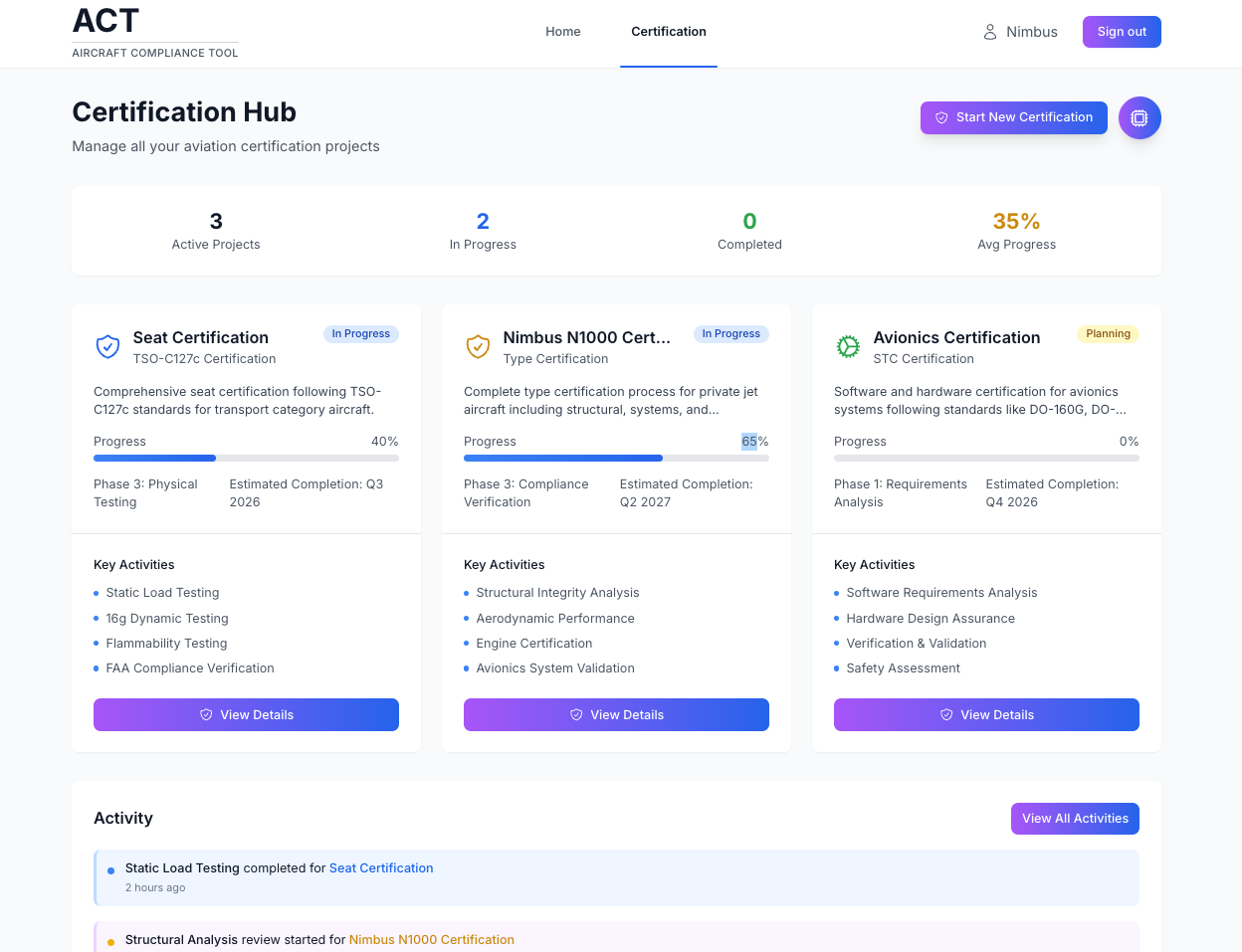The height and width of the screenshot is (952, 1242).
Task: Click 'Verification & Validation' key activity
Action: click(917, 644)
